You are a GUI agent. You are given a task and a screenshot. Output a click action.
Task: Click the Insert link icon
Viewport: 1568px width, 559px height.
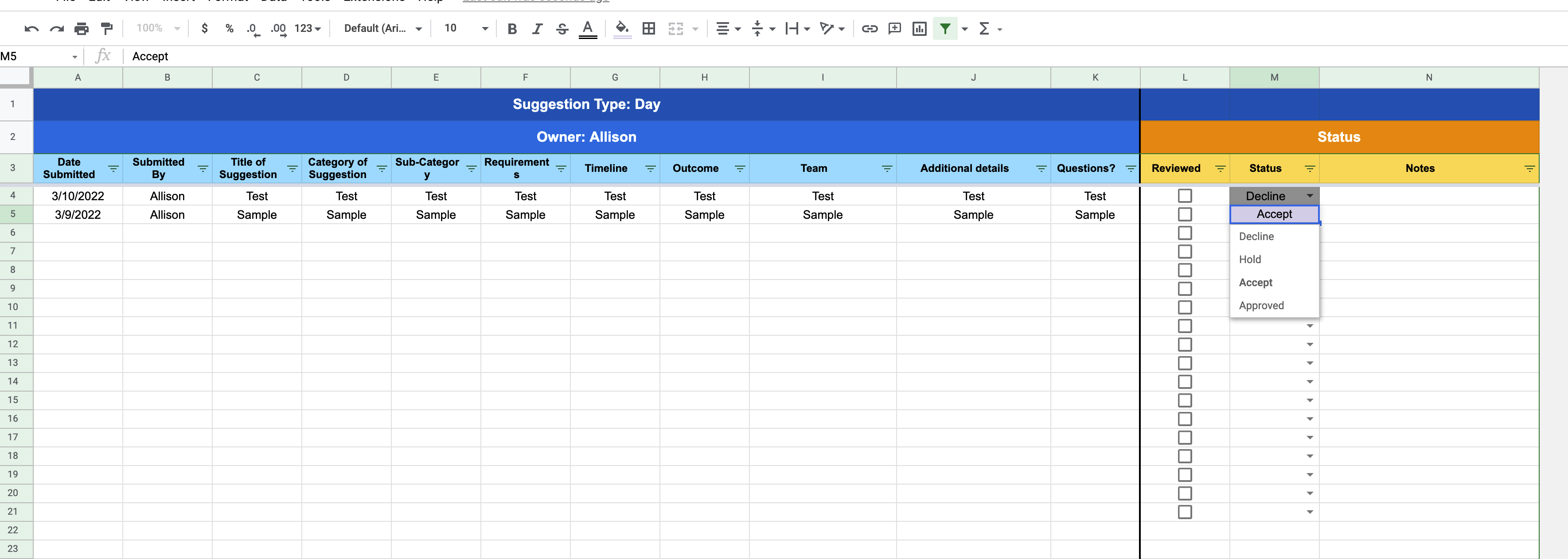(869, 29)
